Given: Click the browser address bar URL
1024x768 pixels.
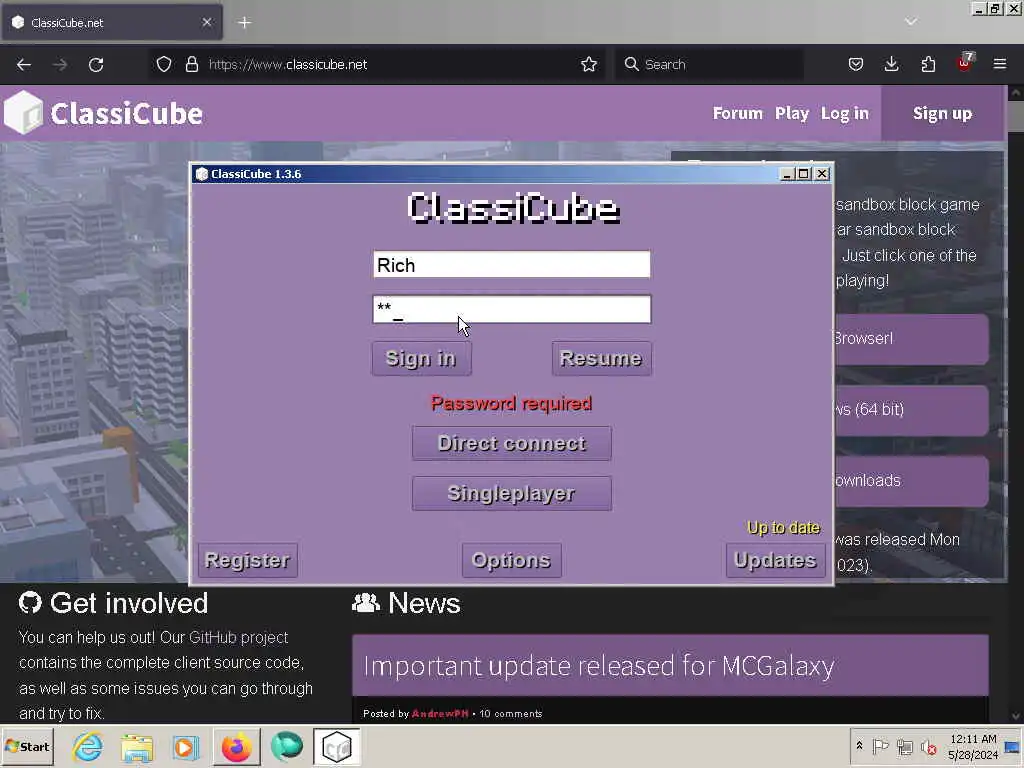Looking at the screenshot, I should (x=288, y=64).
